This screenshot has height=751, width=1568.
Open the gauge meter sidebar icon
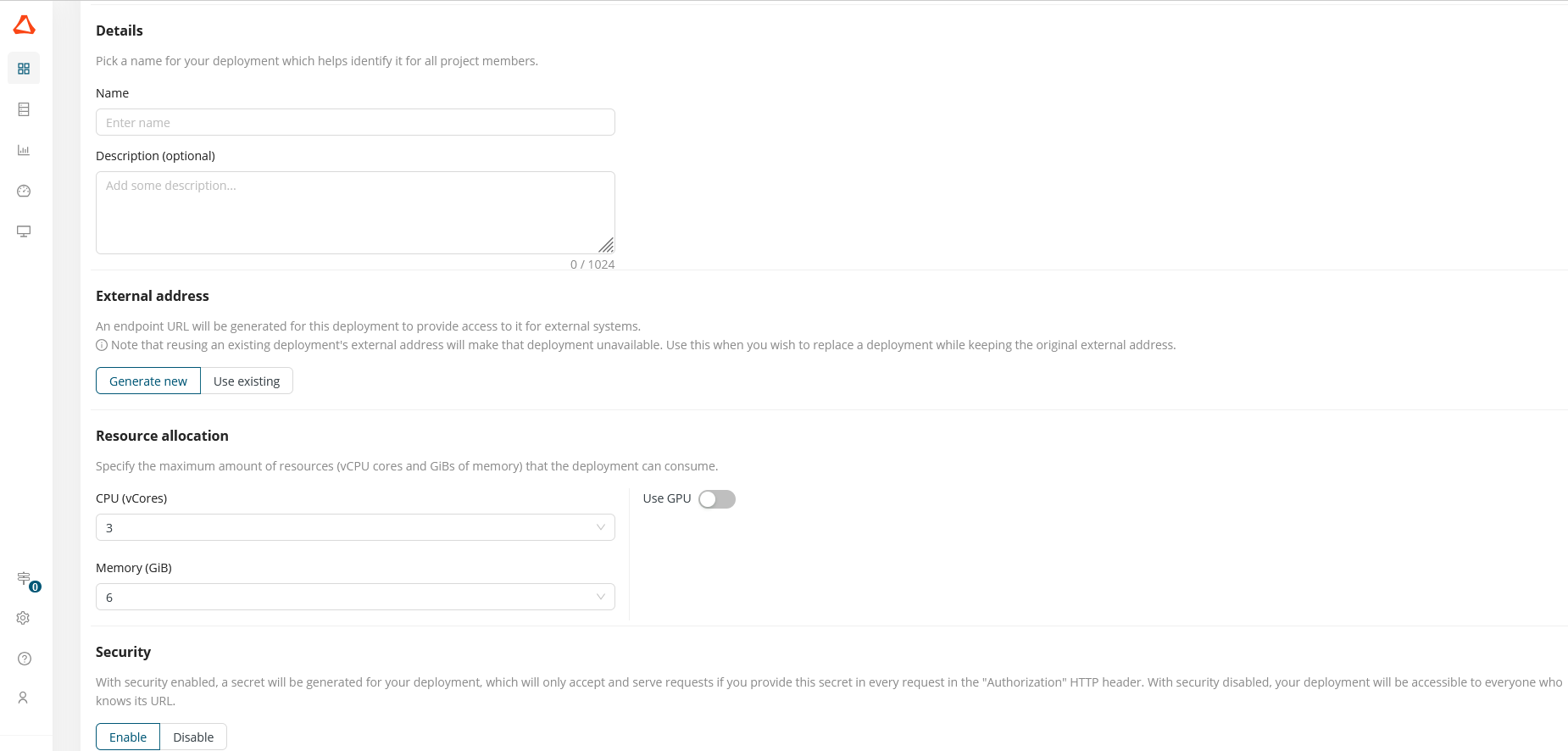pos(24,191)
